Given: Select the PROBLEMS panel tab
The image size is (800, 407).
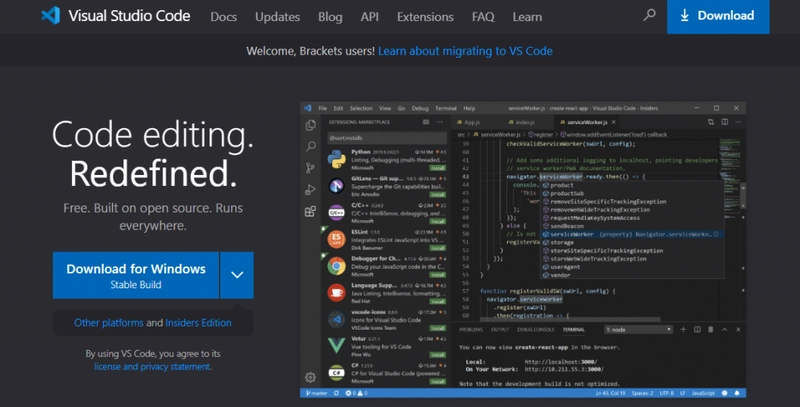Looking at the screenshot, I should pyautogui.click(x=471, y=329).
